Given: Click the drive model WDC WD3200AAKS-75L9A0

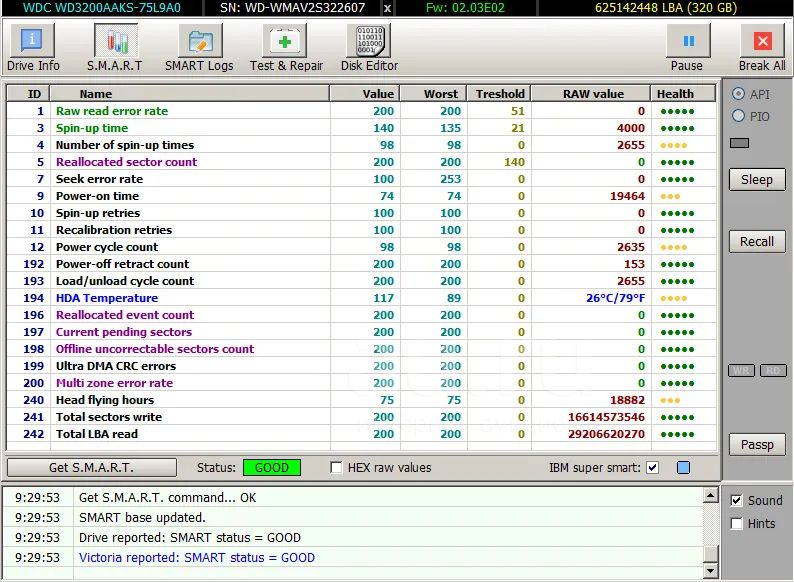Looking at the screenshot, I should [x=102, y=8].
